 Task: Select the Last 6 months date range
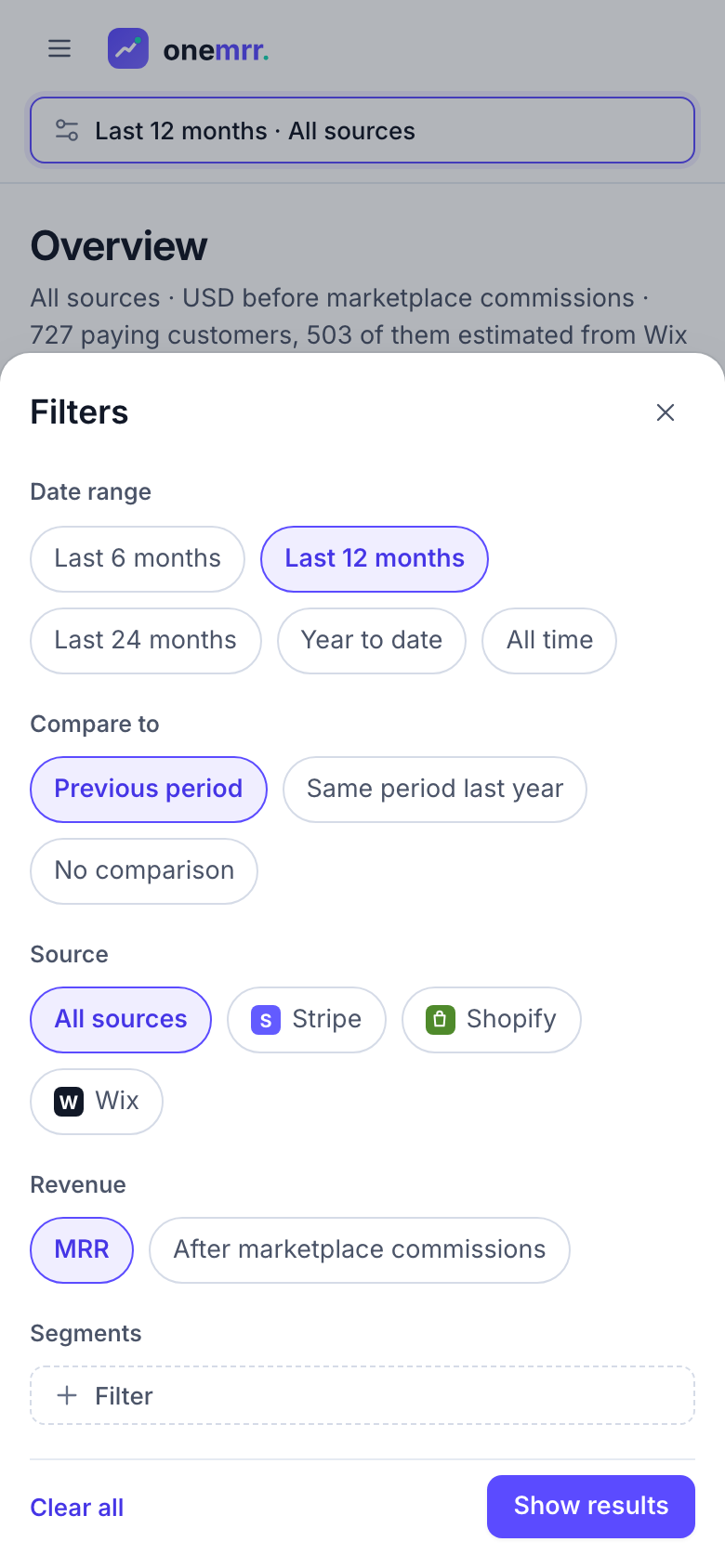(x=138, y=559)
